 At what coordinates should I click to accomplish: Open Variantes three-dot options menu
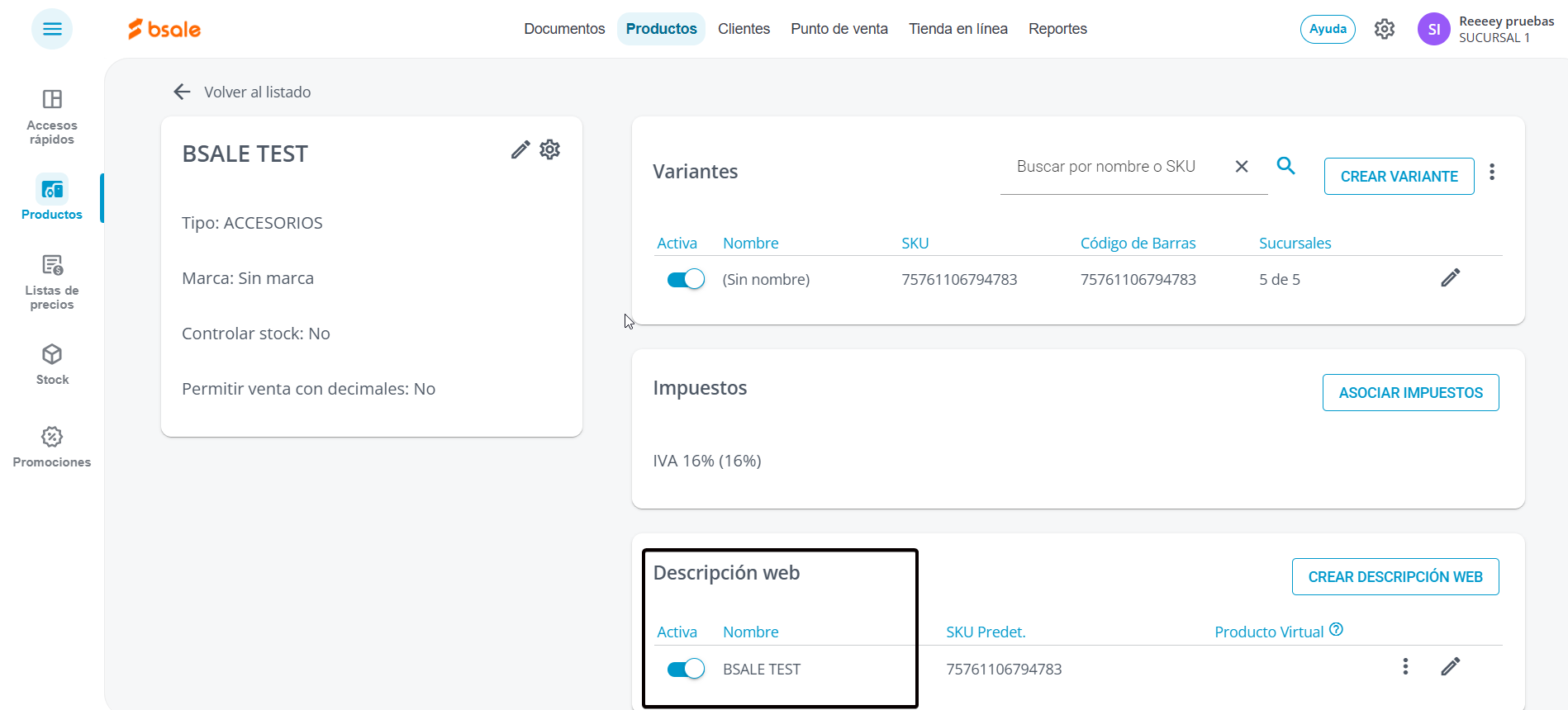(x=1492, y=172)
